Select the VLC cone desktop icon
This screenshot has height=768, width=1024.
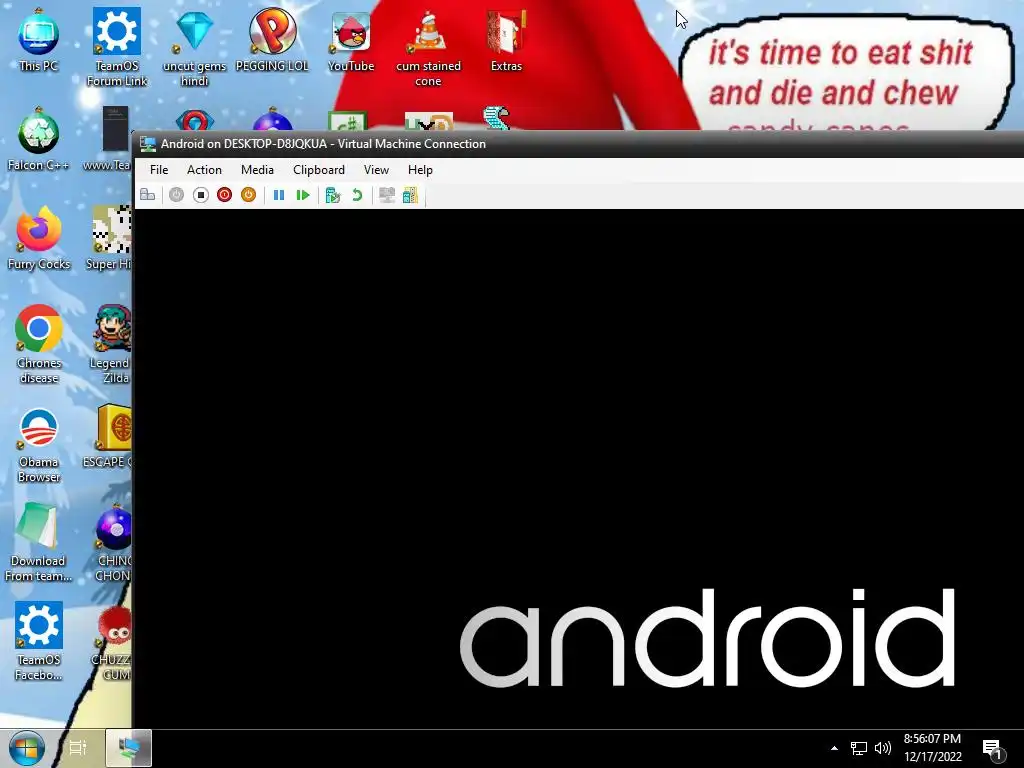tap(428, 47)
